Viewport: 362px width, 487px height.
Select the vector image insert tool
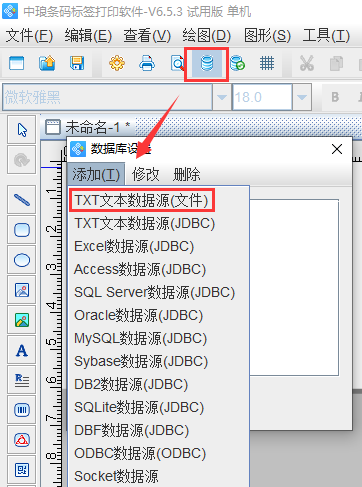22,290
